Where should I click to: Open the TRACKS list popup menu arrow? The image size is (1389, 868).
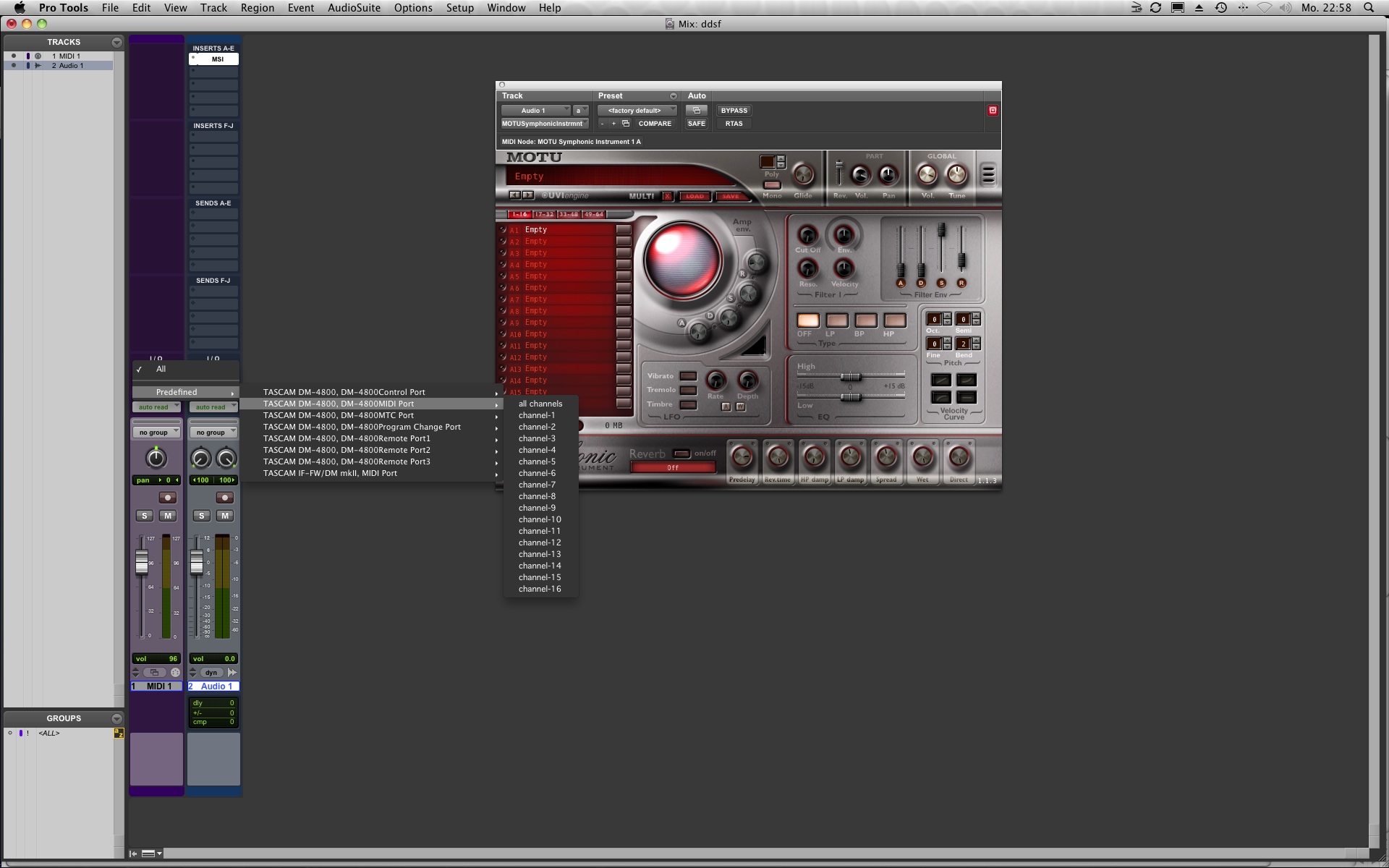116,42
